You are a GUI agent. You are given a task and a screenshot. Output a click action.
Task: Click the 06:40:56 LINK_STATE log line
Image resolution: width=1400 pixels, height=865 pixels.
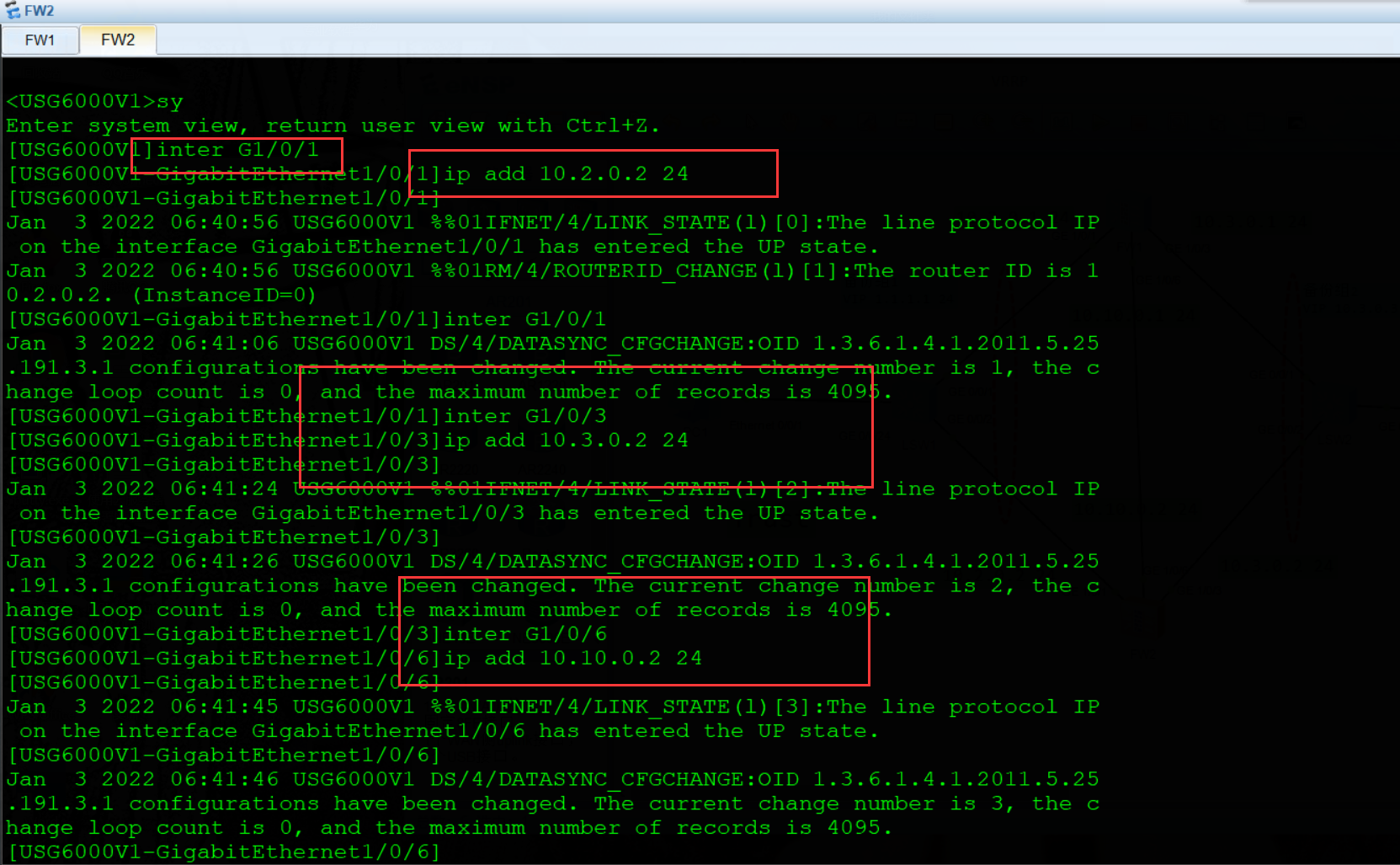pos(553,222)
